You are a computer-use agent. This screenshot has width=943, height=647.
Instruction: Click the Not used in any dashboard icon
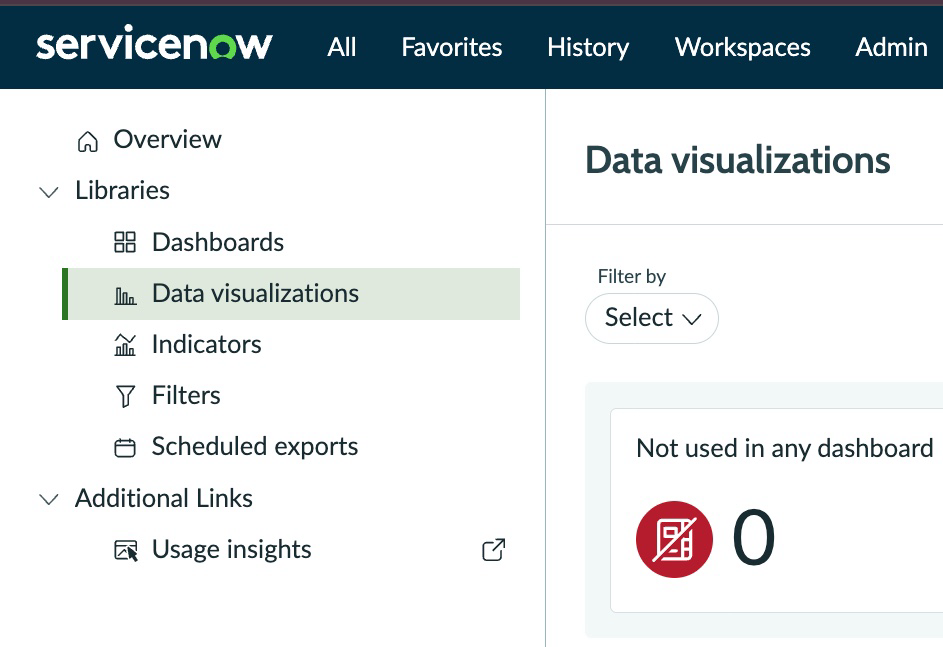674,539
